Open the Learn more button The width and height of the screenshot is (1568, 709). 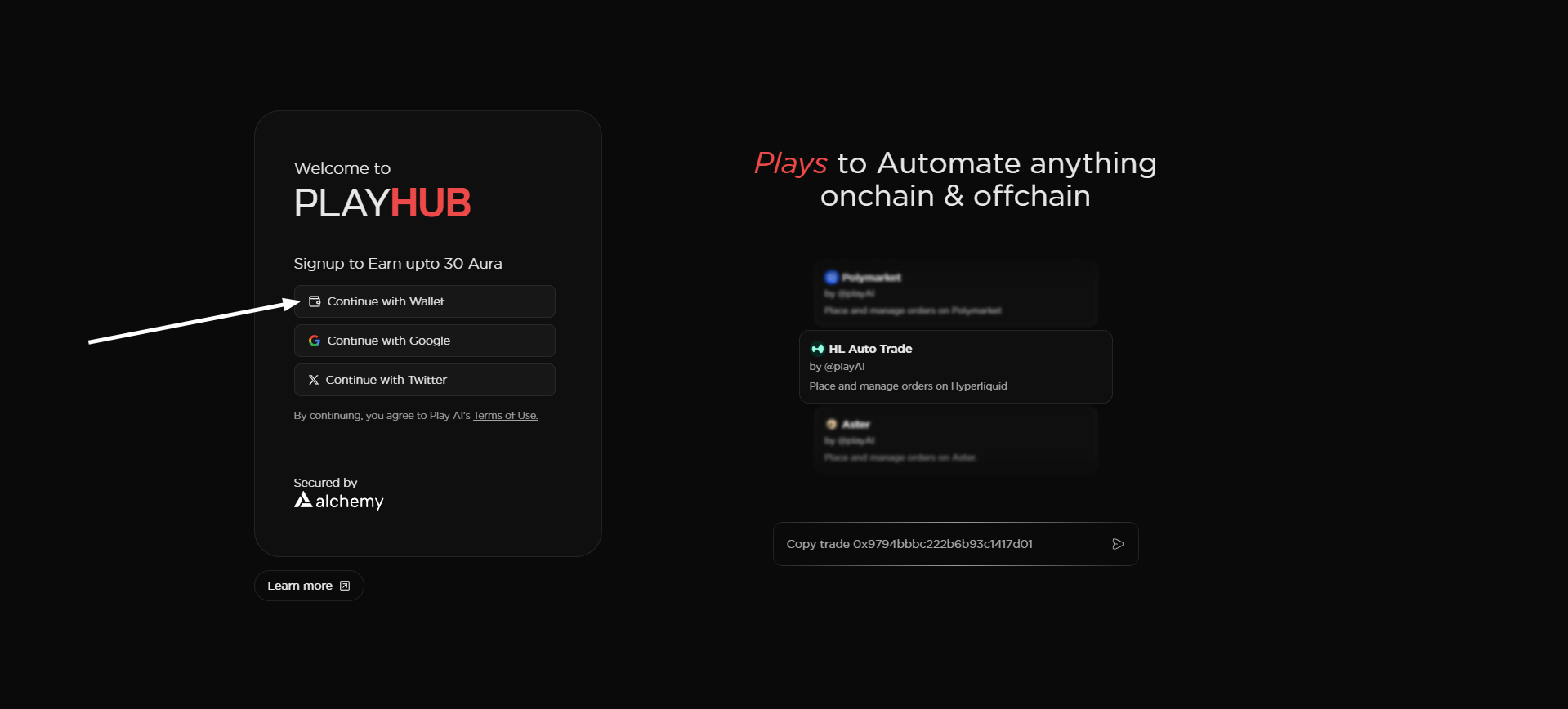[309, 586]
